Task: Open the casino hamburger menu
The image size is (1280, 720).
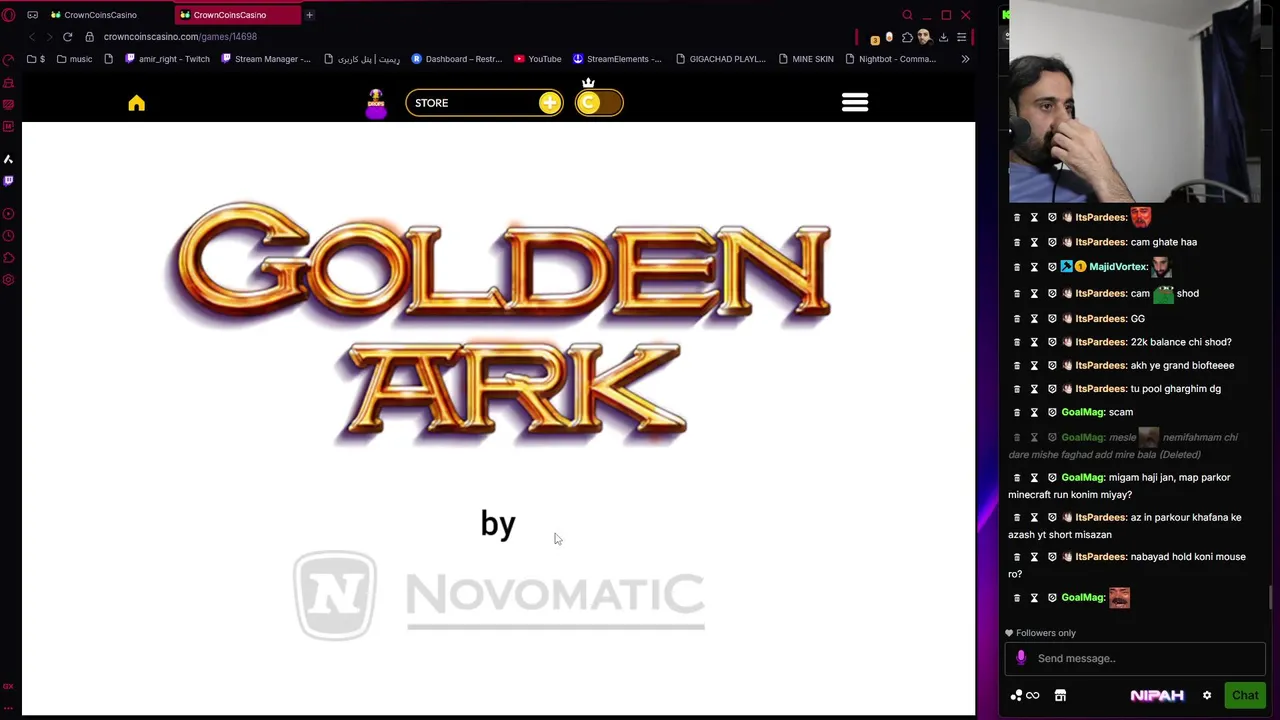Action: 855,102
